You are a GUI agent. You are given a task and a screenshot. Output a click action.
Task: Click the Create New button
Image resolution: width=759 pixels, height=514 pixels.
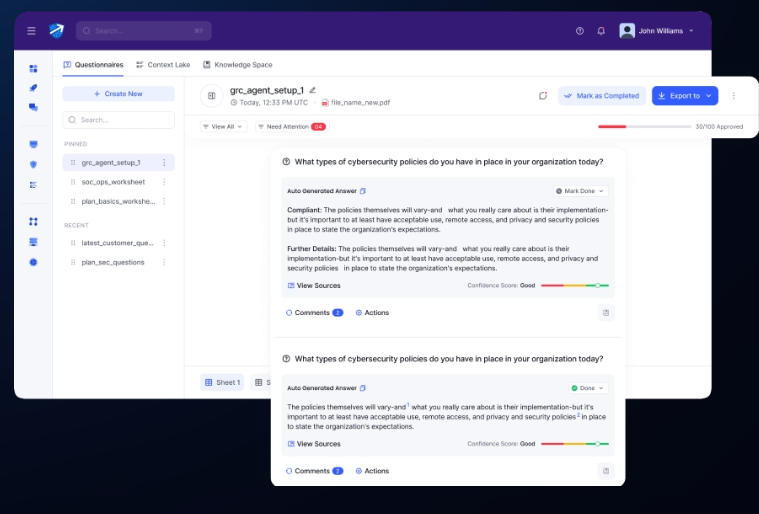point(118,94)
